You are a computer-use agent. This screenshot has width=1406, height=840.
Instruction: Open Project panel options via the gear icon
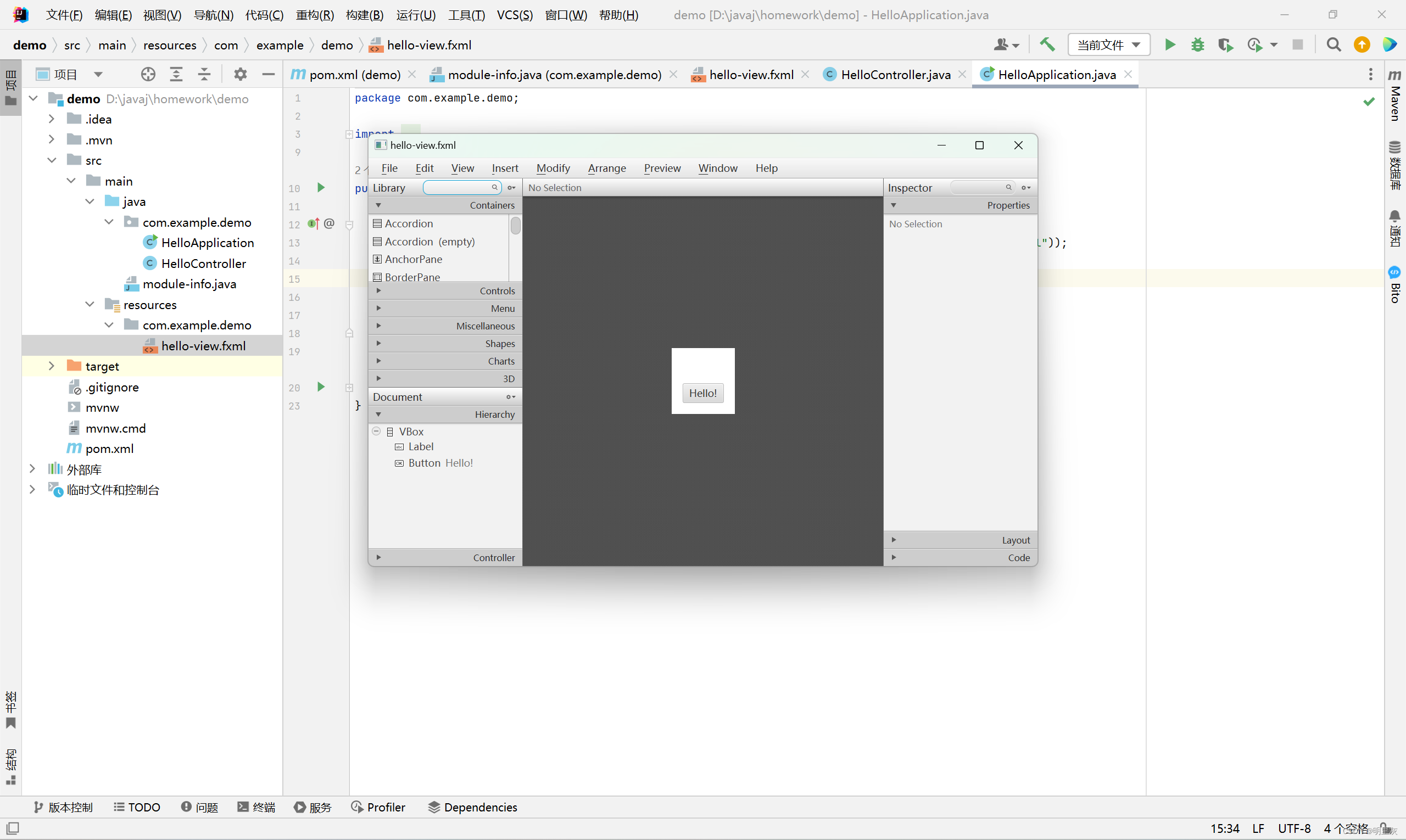(x=240, y=74)
